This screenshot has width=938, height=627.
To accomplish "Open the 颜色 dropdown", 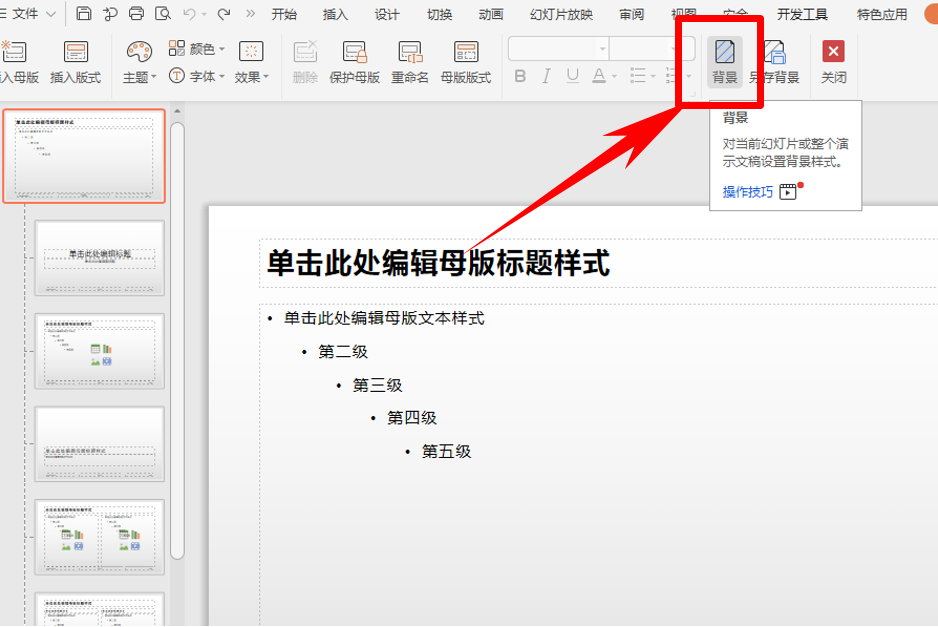I will pos(197,48).
